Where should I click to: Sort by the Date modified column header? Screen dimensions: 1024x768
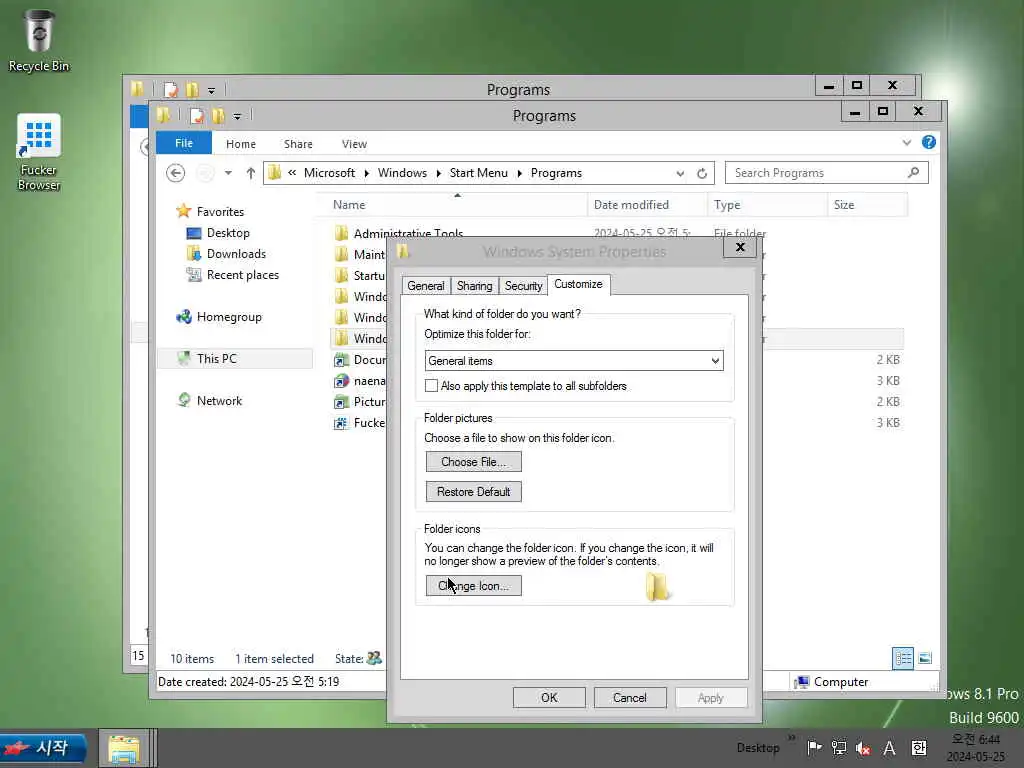(647, 205)
